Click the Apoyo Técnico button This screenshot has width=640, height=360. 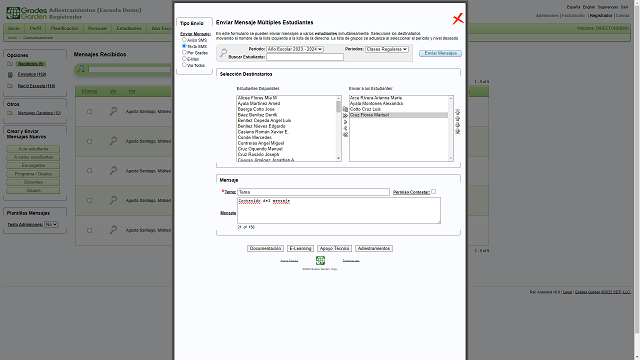click(x=334, y=249)
